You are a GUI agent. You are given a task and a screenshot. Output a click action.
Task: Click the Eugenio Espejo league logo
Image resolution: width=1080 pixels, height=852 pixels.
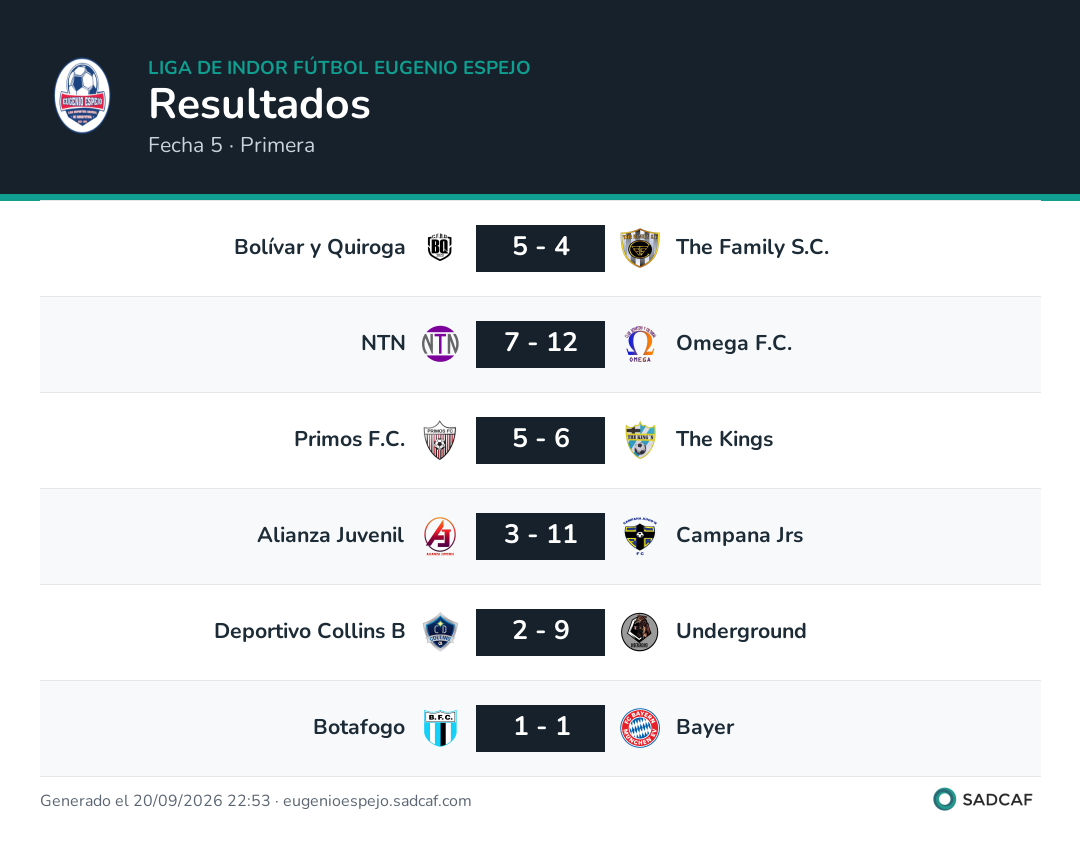click(82, 96)
